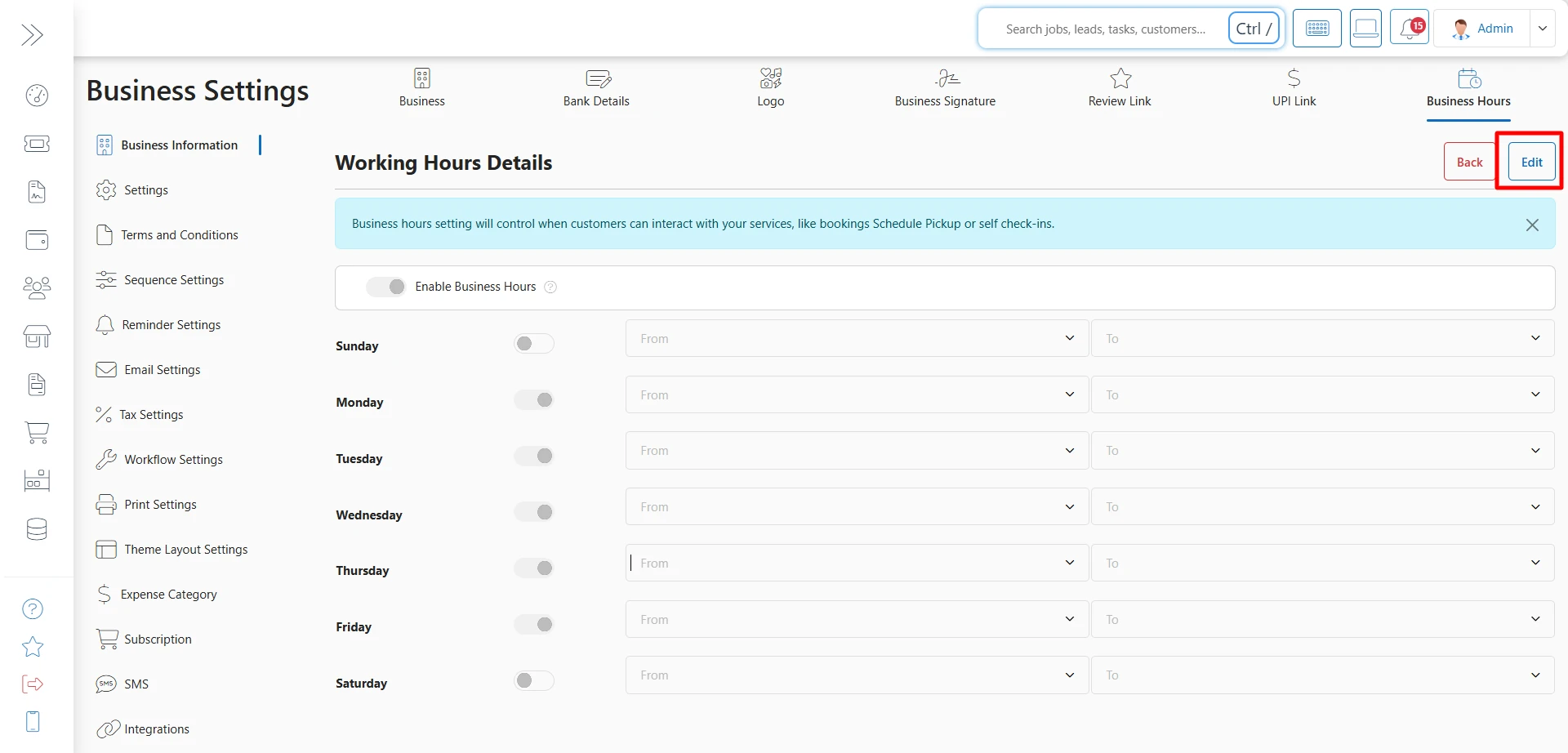Disable the Monday working hours toggle
1568x753 pixels.
tap(533, 399)
